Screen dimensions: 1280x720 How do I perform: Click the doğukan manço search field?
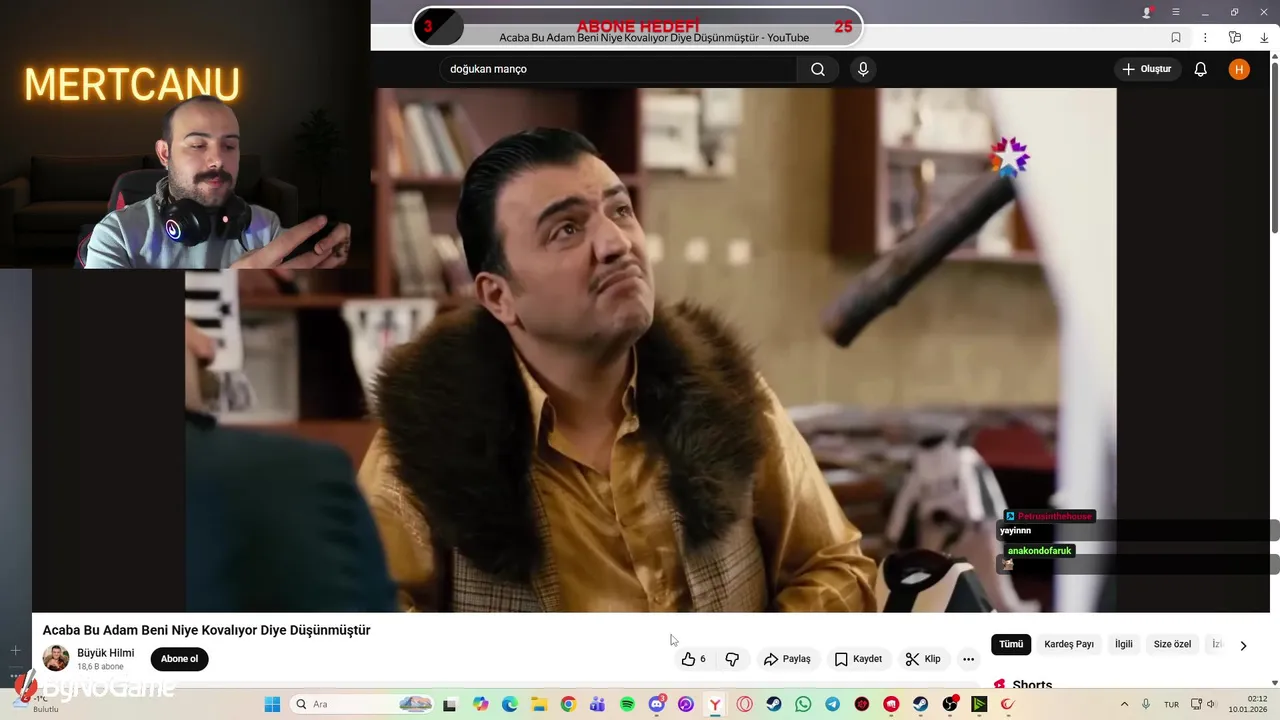pyautogui.click(x=618, y=69)
